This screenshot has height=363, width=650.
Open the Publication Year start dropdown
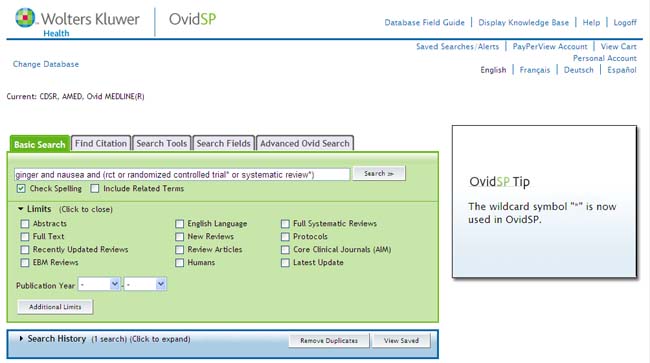click(99, 284)
